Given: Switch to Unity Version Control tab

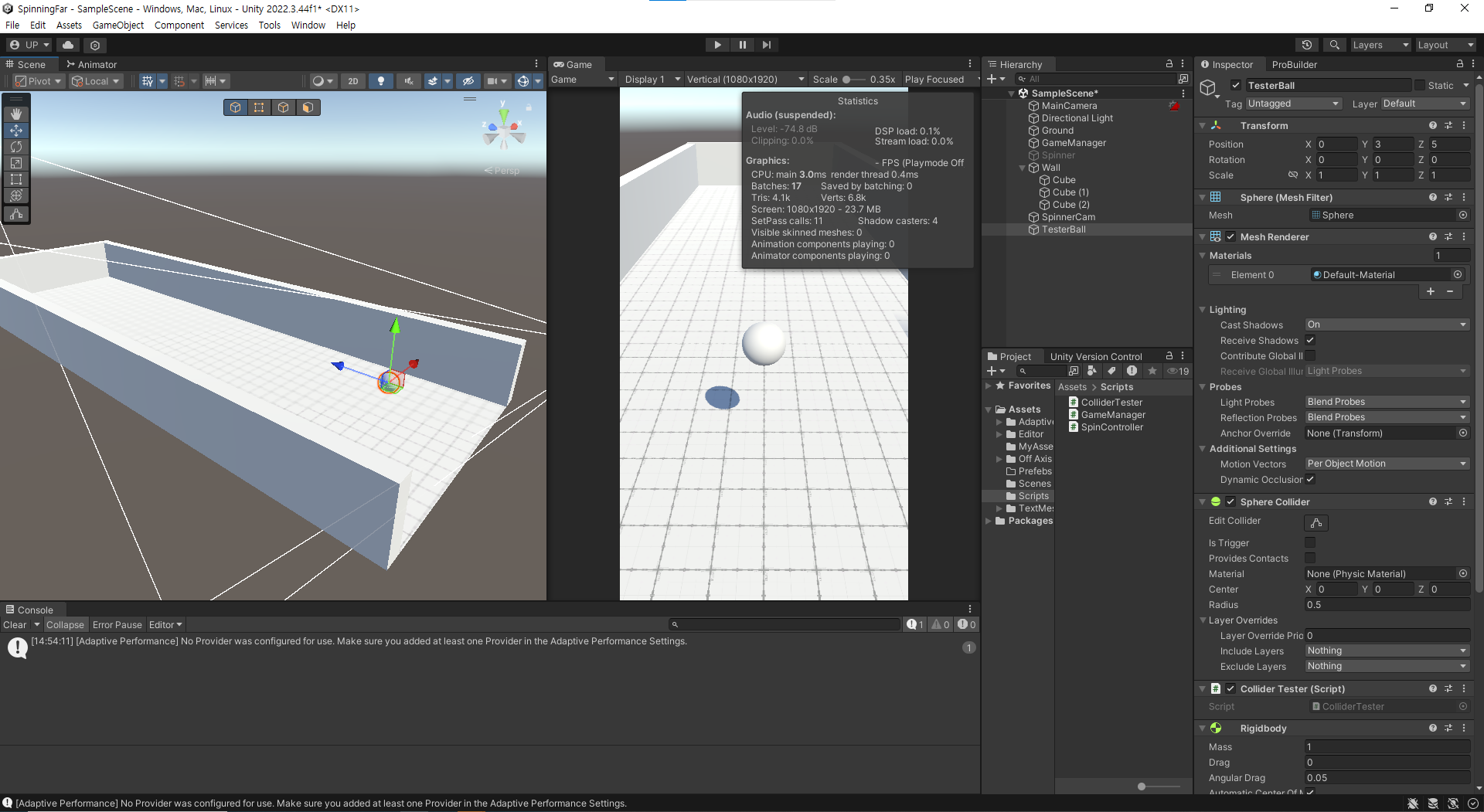Looking at the screenshot, I should [1096, 356].
